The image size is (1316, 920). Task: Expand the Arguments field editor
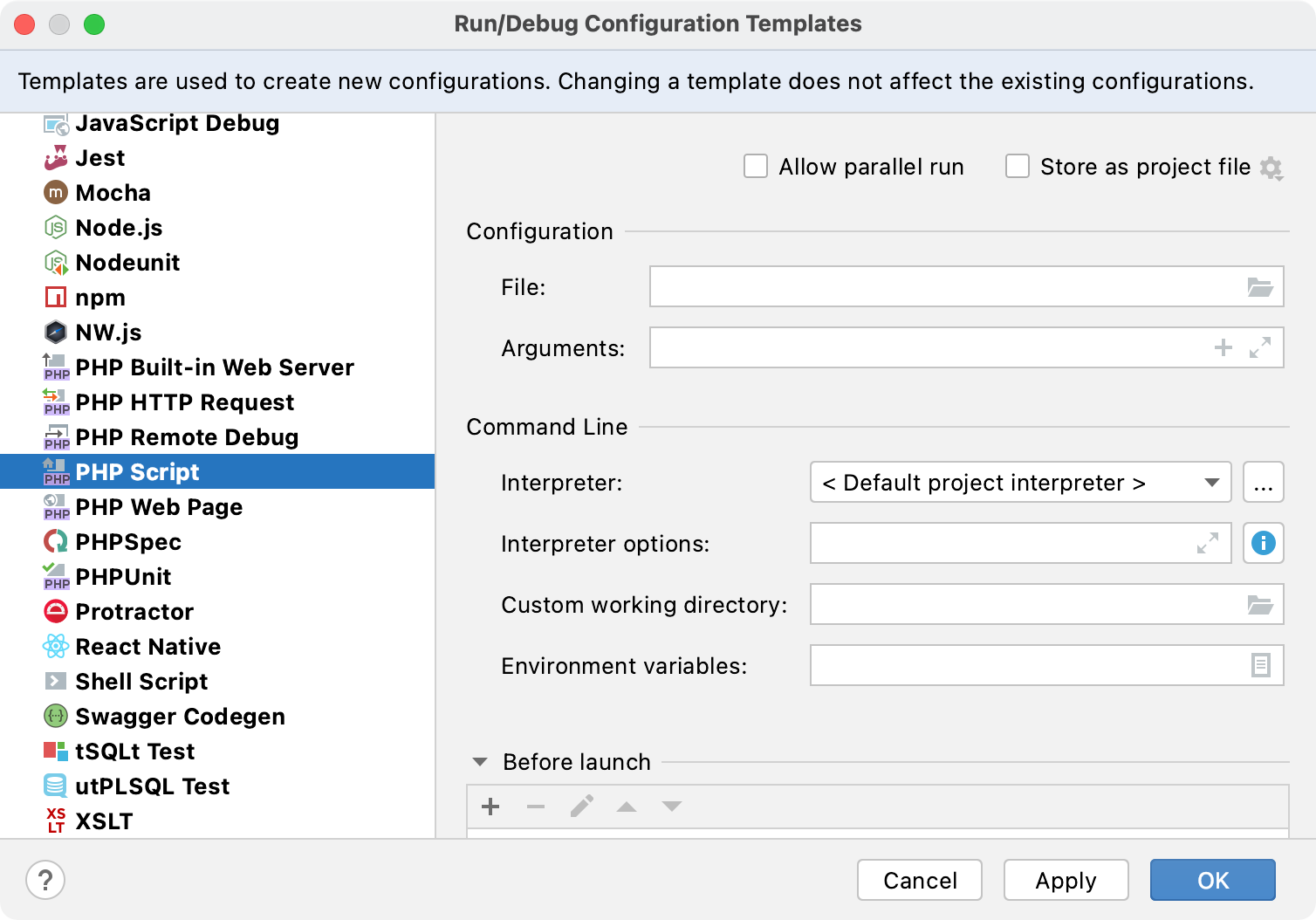pyautogui.click(x=1260, y=348)
